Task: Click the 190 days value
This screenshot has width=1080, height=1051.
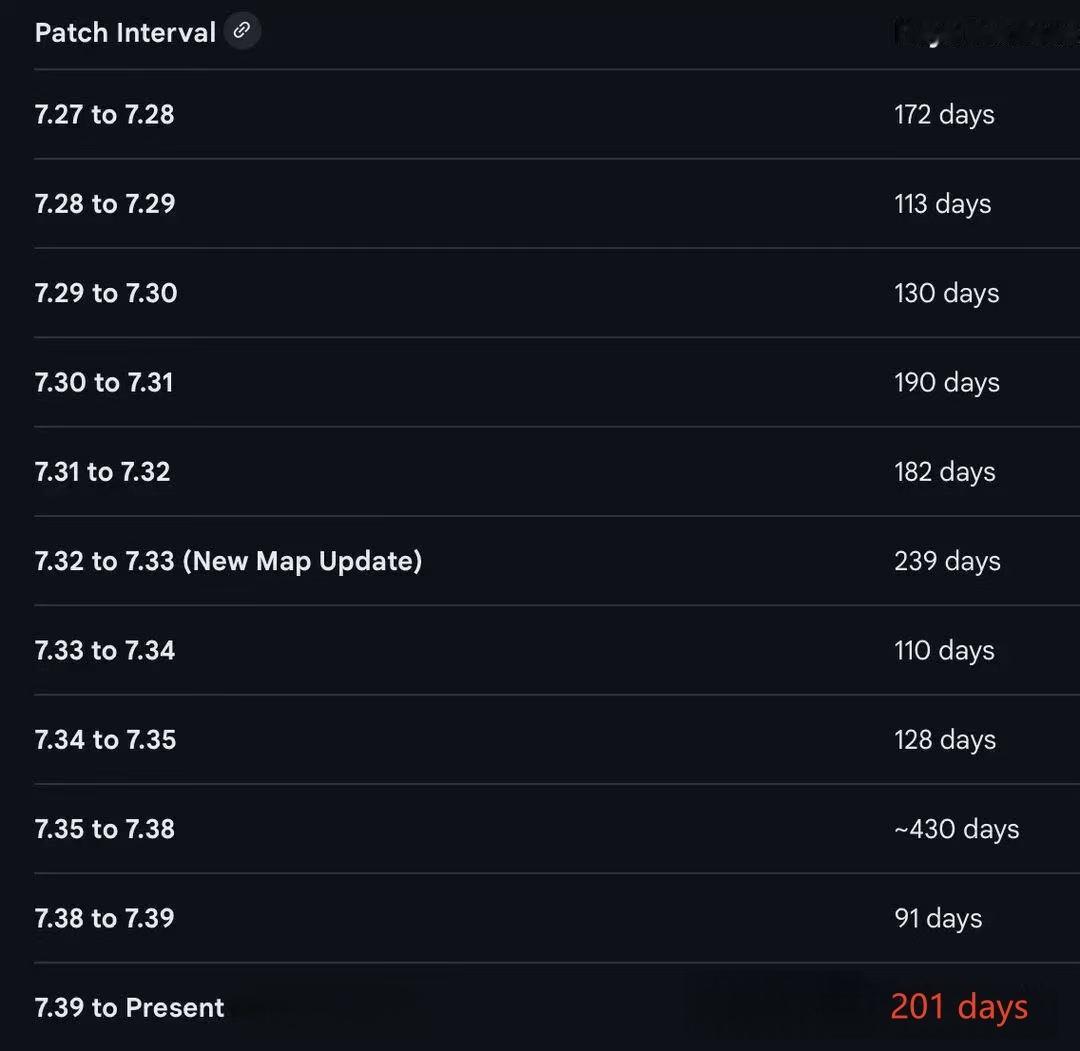Action: (x=946, y=382)
